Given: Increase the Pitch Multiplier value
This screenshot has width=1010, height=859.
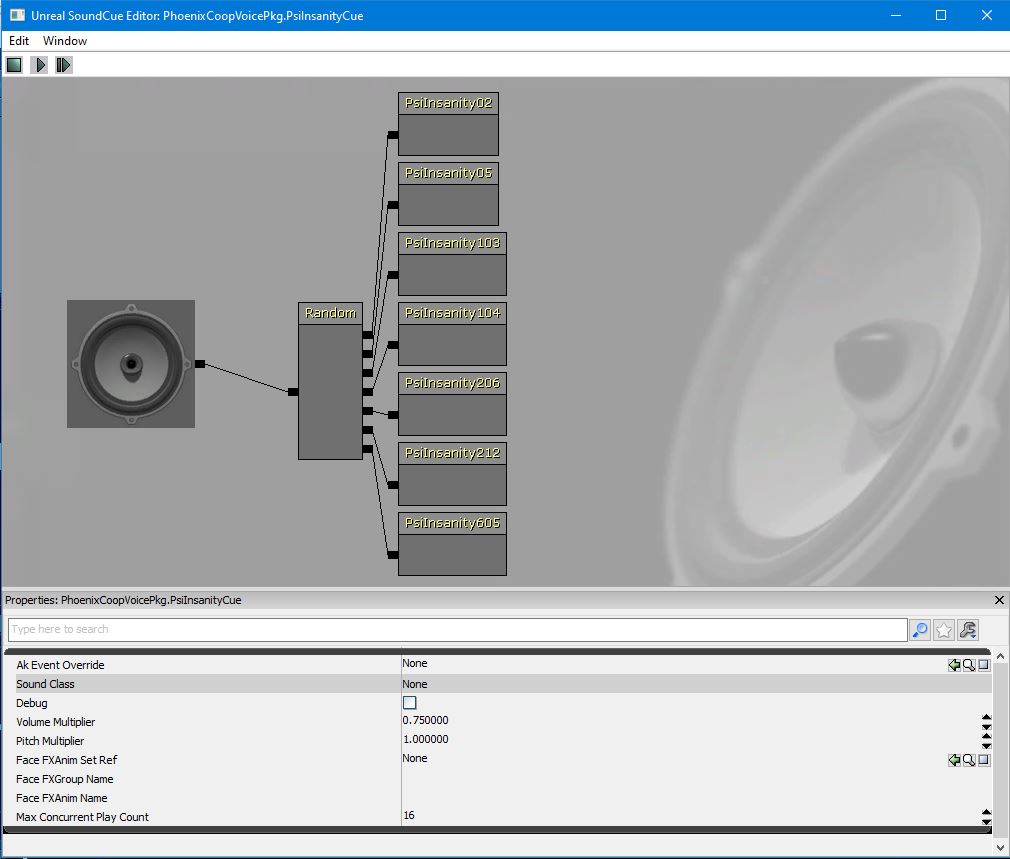Looking at the screenshot, I should tap(986, 736).
